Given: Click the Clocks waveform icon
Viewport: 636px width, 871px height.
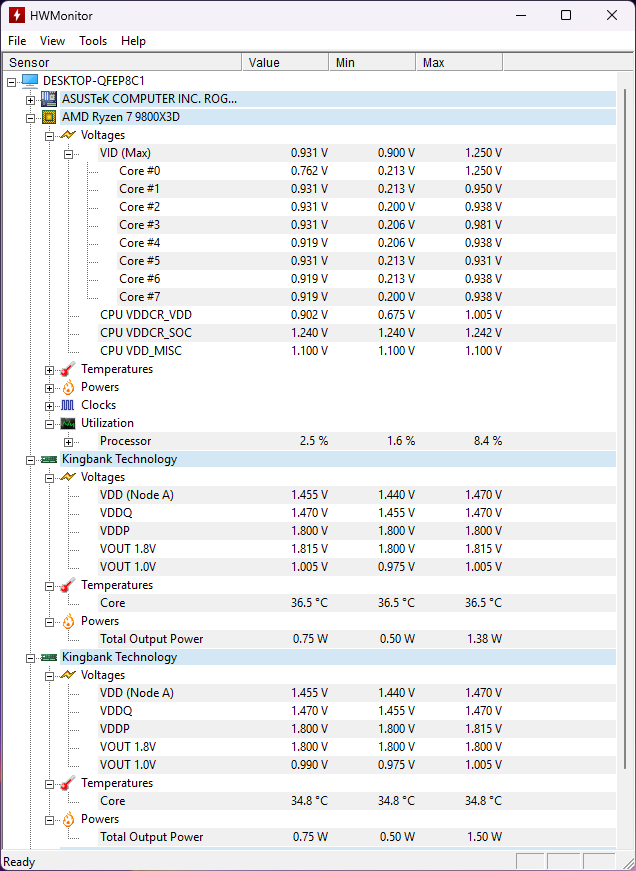Looking at the screenshot, I should 68,405.
